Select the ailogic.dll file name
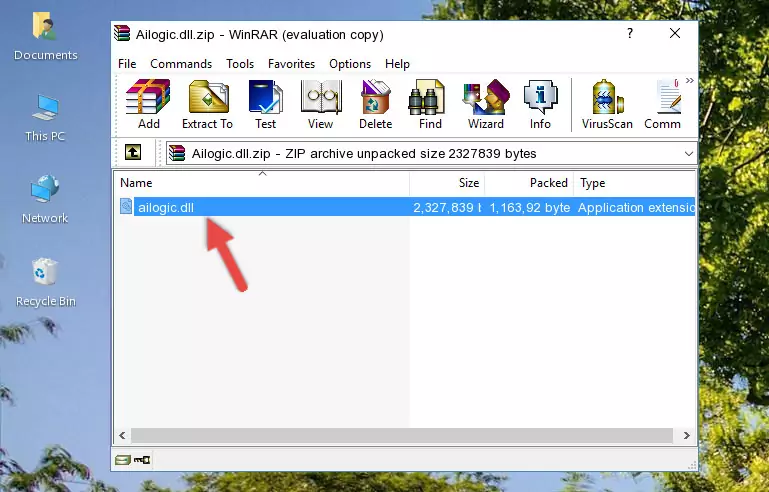The image size is (769, 492). click(x=166, y=207)
